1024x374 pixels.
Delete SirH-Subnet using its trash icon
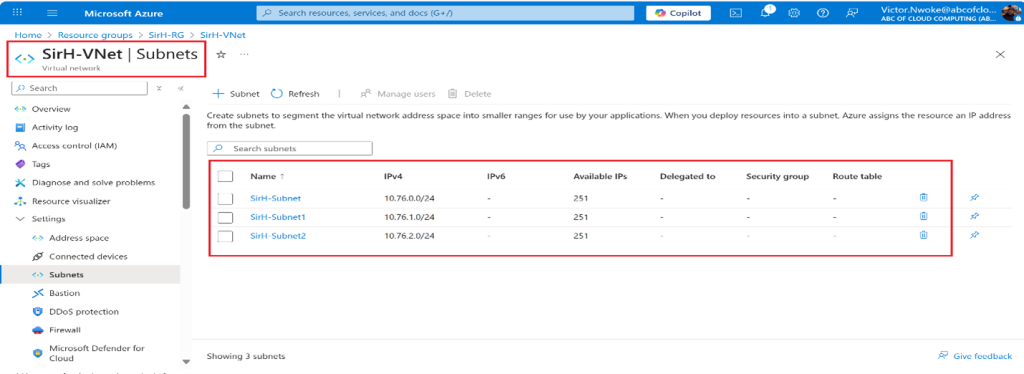coord(923,197)
